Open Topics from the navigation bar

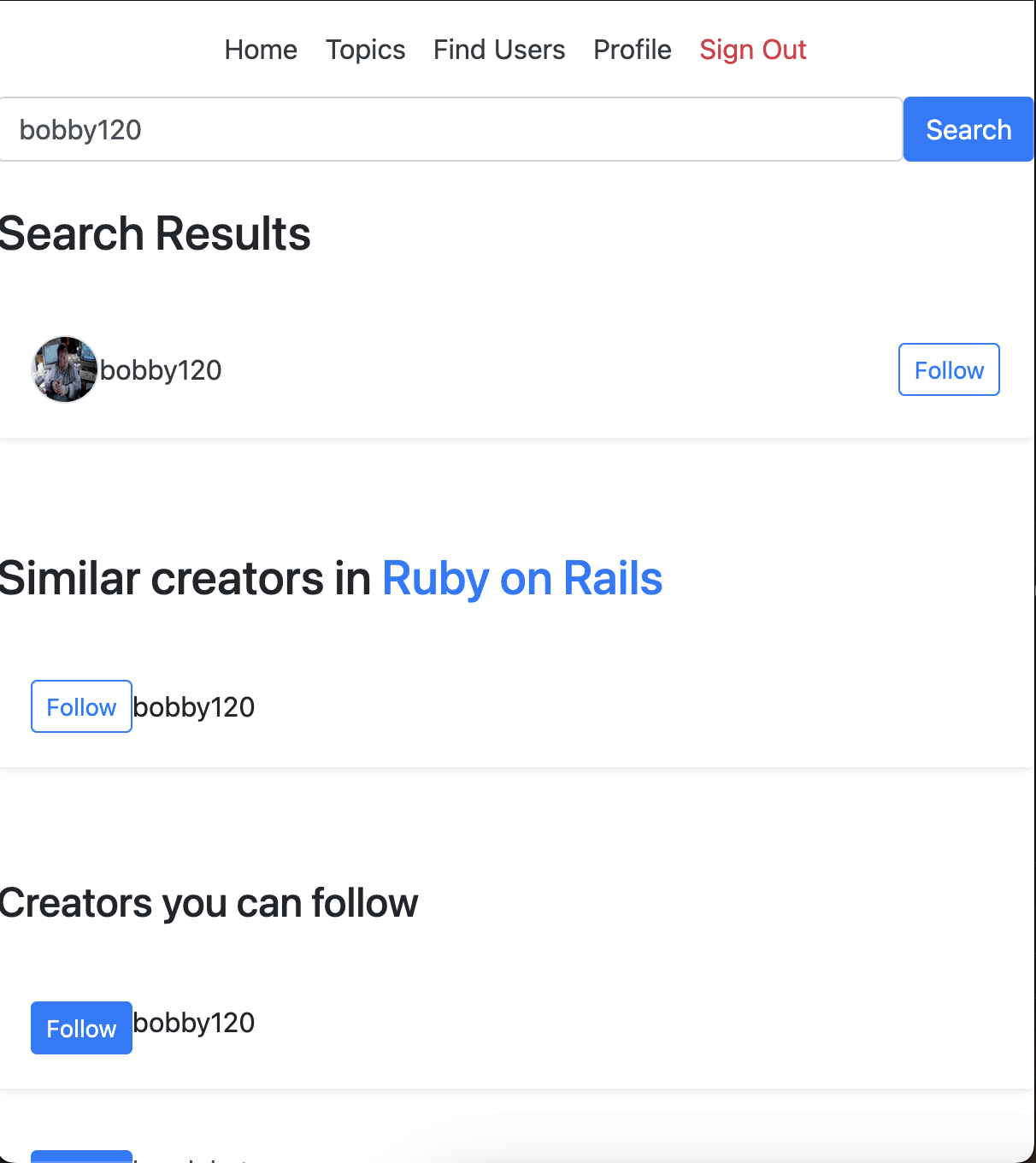pyautogui.click(x=365, y=50)
